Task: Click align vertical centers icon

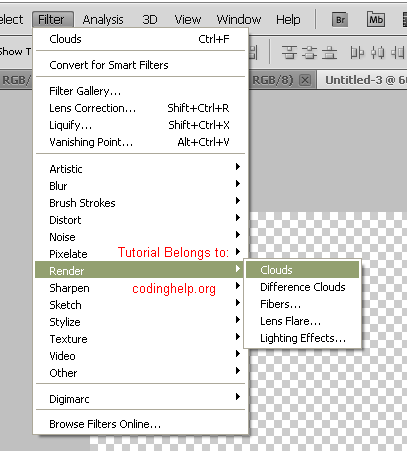Action: (309, 53)
